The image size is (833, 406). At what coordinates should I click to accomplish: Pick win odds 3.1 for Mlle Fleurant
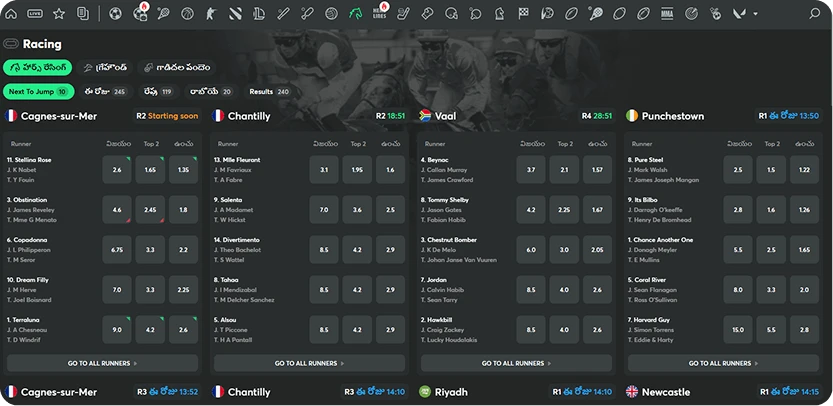324,170
